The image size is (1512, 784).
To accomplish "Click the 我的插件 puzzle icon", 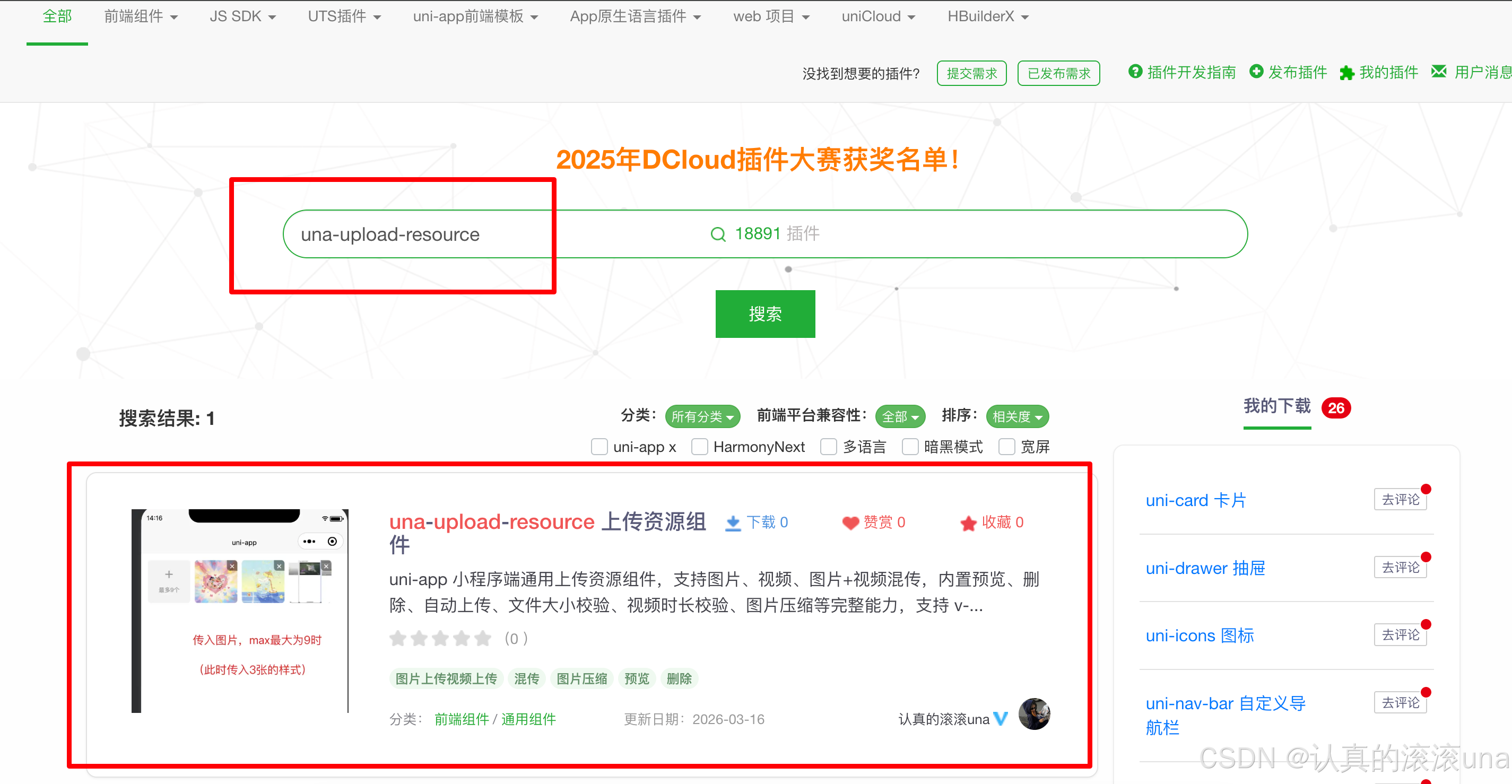I will 1347,73.
